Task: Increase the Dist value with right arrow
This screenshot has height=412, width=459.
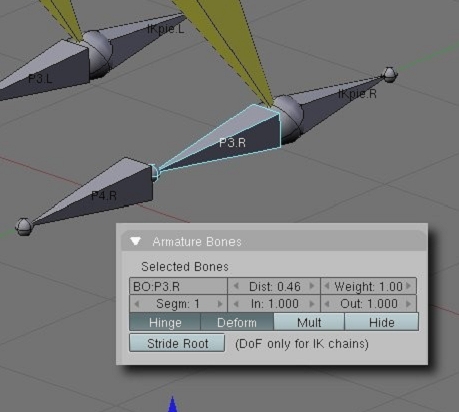Action: (312, 286)
